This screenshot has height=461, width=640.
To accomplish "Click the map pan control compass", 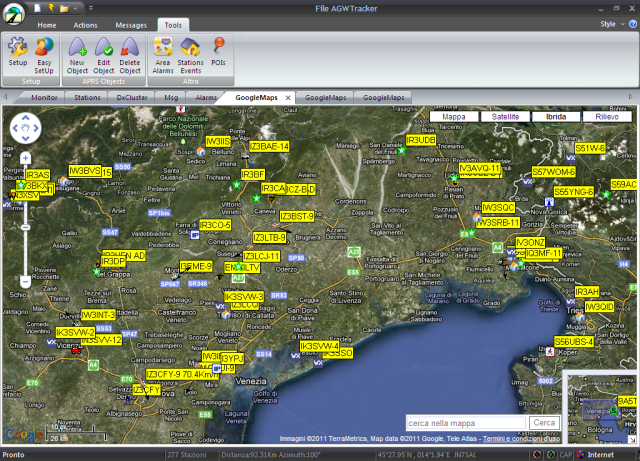I will click(x=25, y=128).
